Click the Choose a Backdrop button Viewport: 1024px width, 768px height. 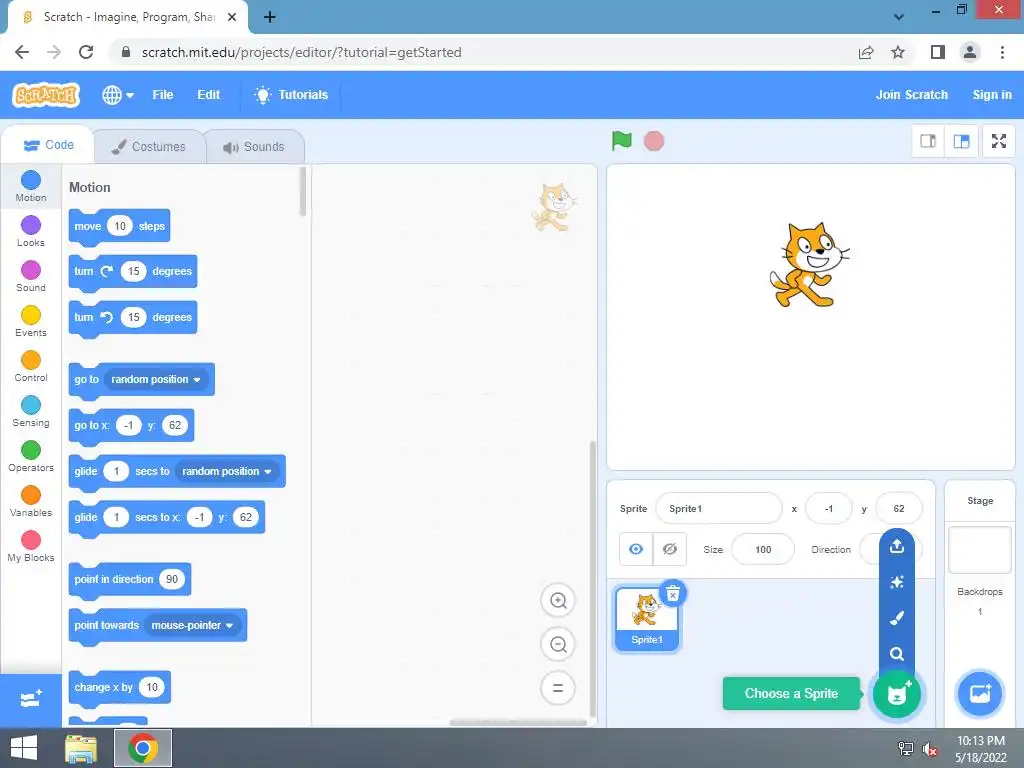(980, 694)
